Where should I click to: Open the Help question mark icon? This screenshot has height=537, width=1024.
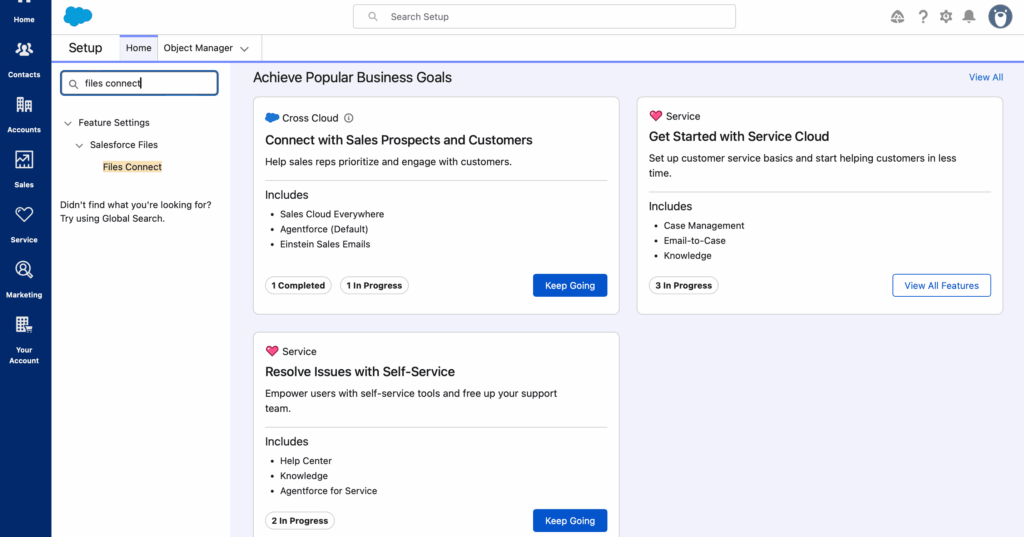[x=923, y=17]
